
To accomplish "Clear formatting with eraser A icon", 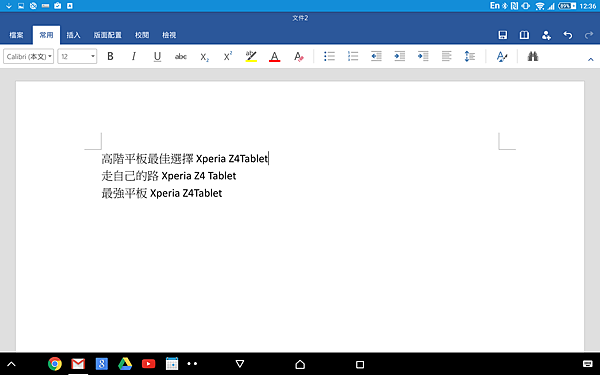I will point(298,57).
